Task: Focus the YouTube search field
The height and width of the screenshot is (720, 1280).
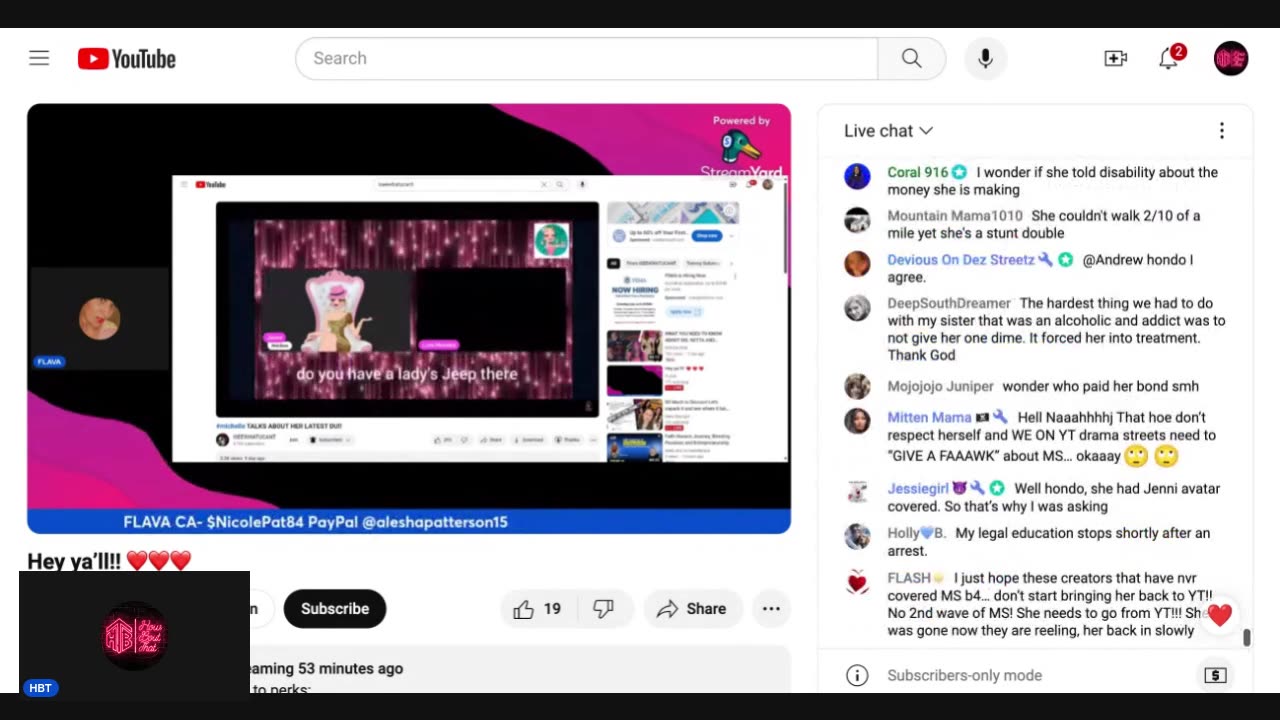Action: click(587, 58)
